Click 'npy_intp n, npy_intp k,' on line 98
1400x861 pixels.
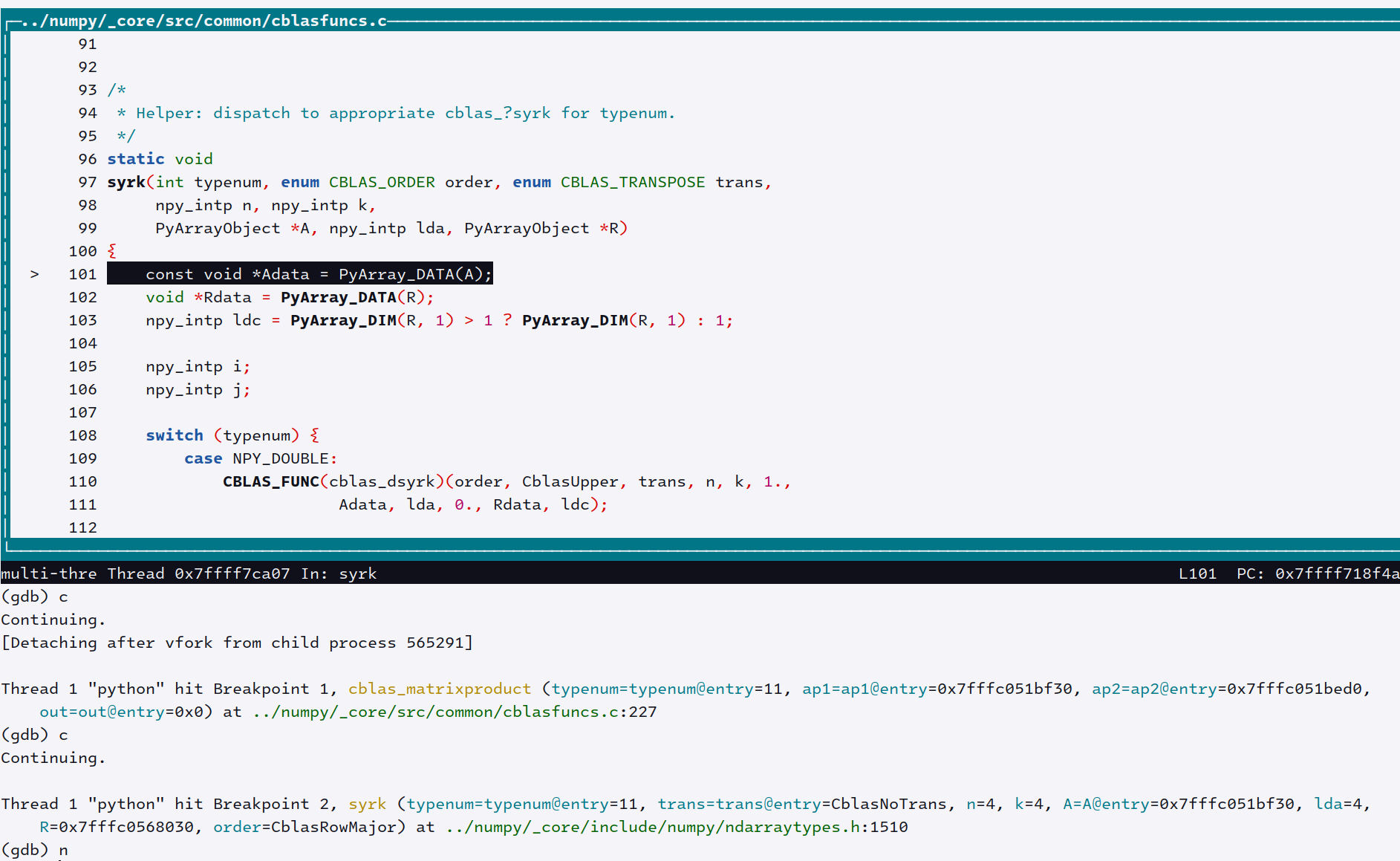pyautogui.click(x=266, y=205)
